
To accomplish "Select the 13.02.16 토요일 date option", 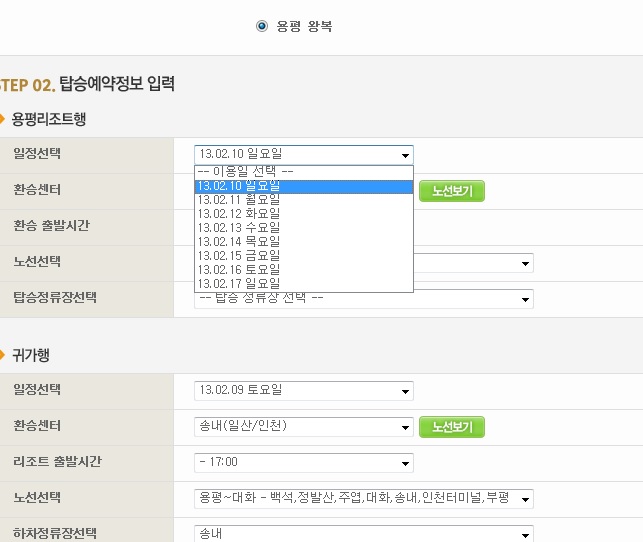I will pyautogui.click(x=303, y=270).
